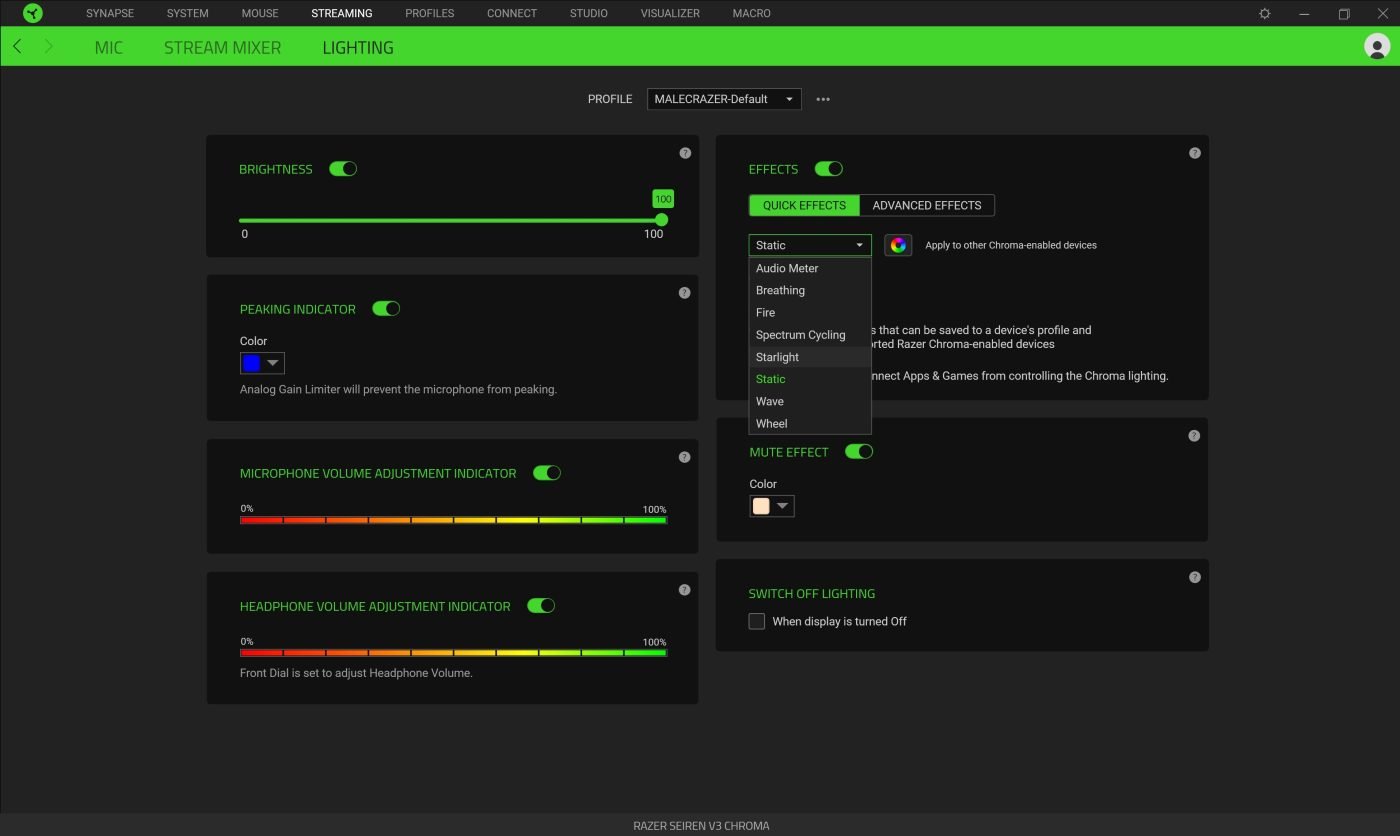Open help for Mute Effect panel

[1195, 436]
